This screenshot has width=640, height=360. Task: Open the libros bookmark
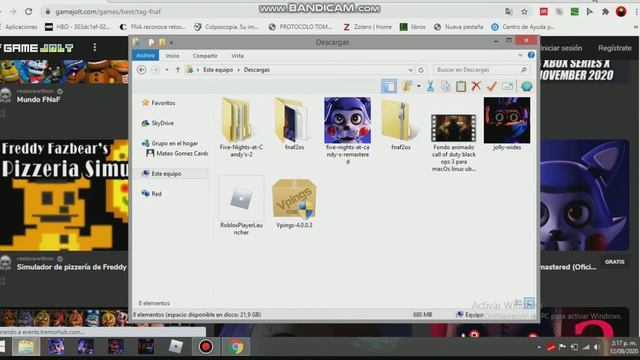point(413,27)
